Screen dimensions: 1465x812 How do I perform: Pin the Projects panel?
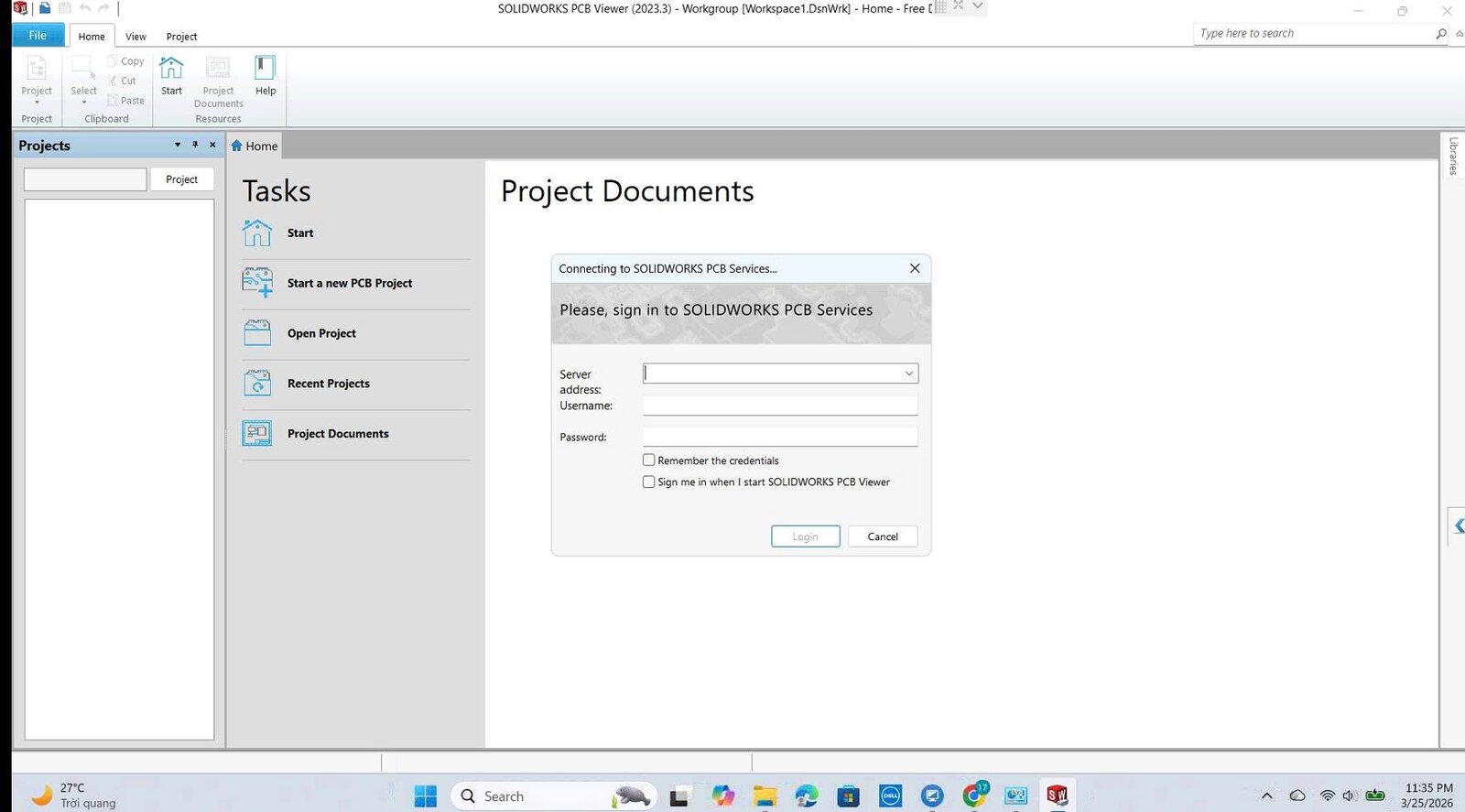point(195,145)
